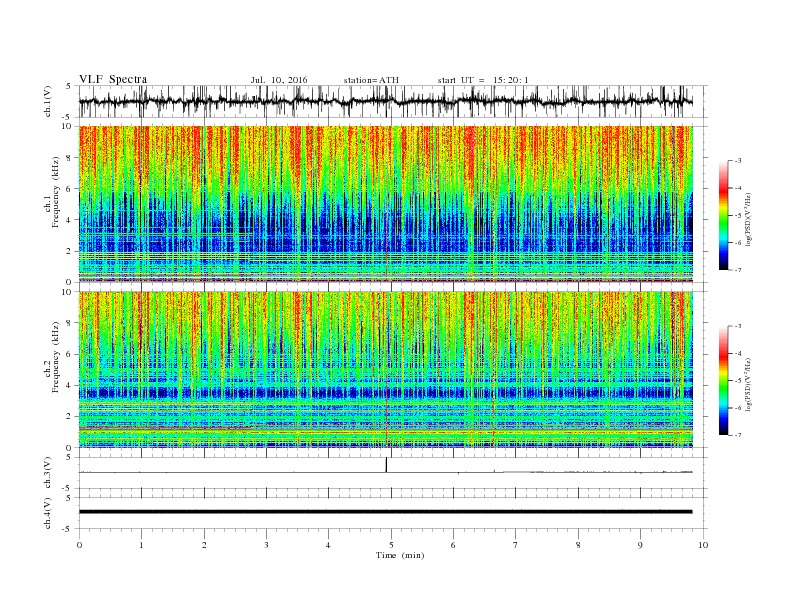Click the "-3" tick on ch.1 colorbar
This screenshot has height=612, width=792.
click(738, 161)
